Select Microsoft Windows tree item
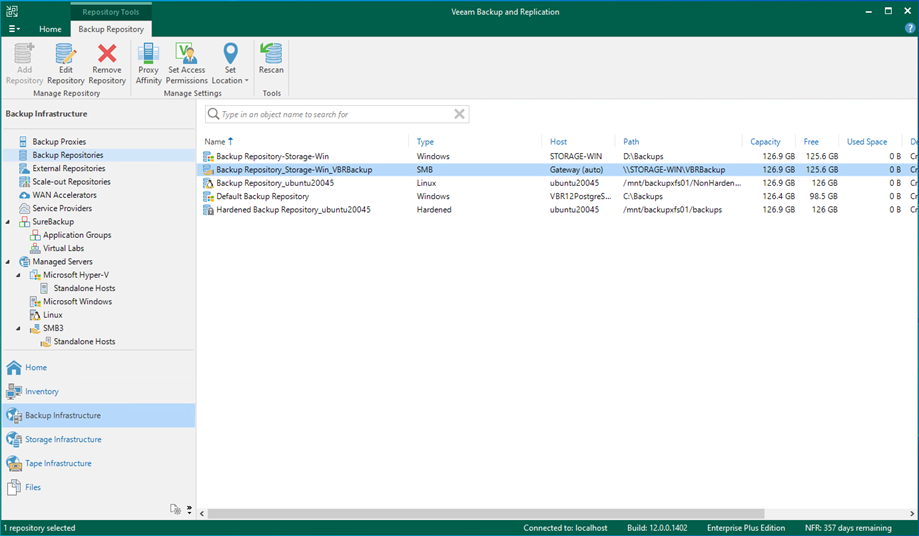 (77, 301)
